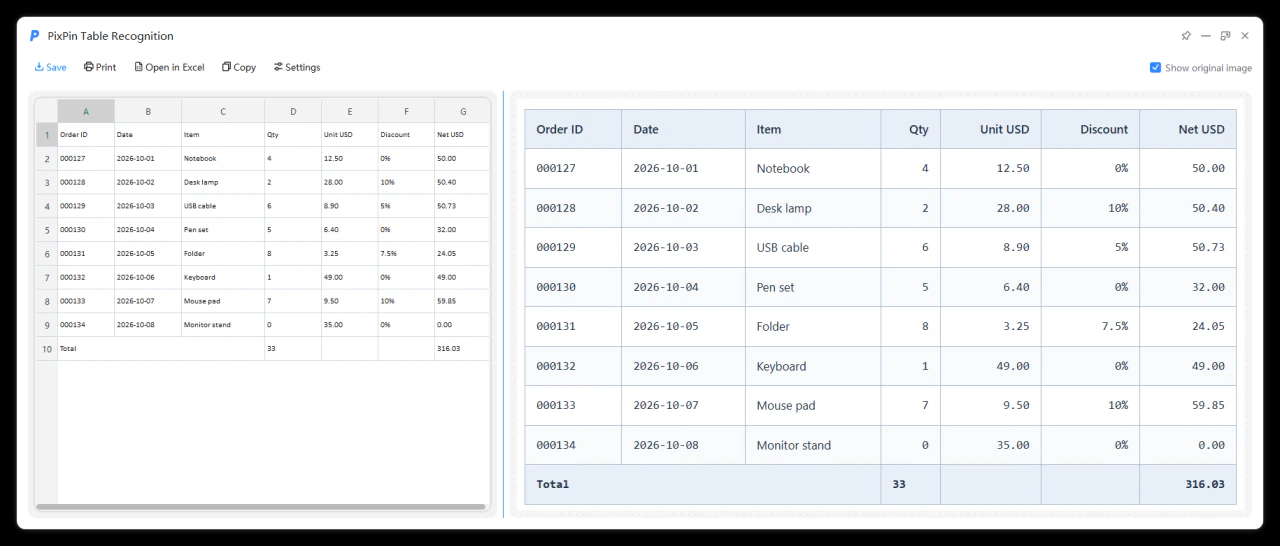
Task: Pin the window with the pin icon
Action: [1186, 36]
